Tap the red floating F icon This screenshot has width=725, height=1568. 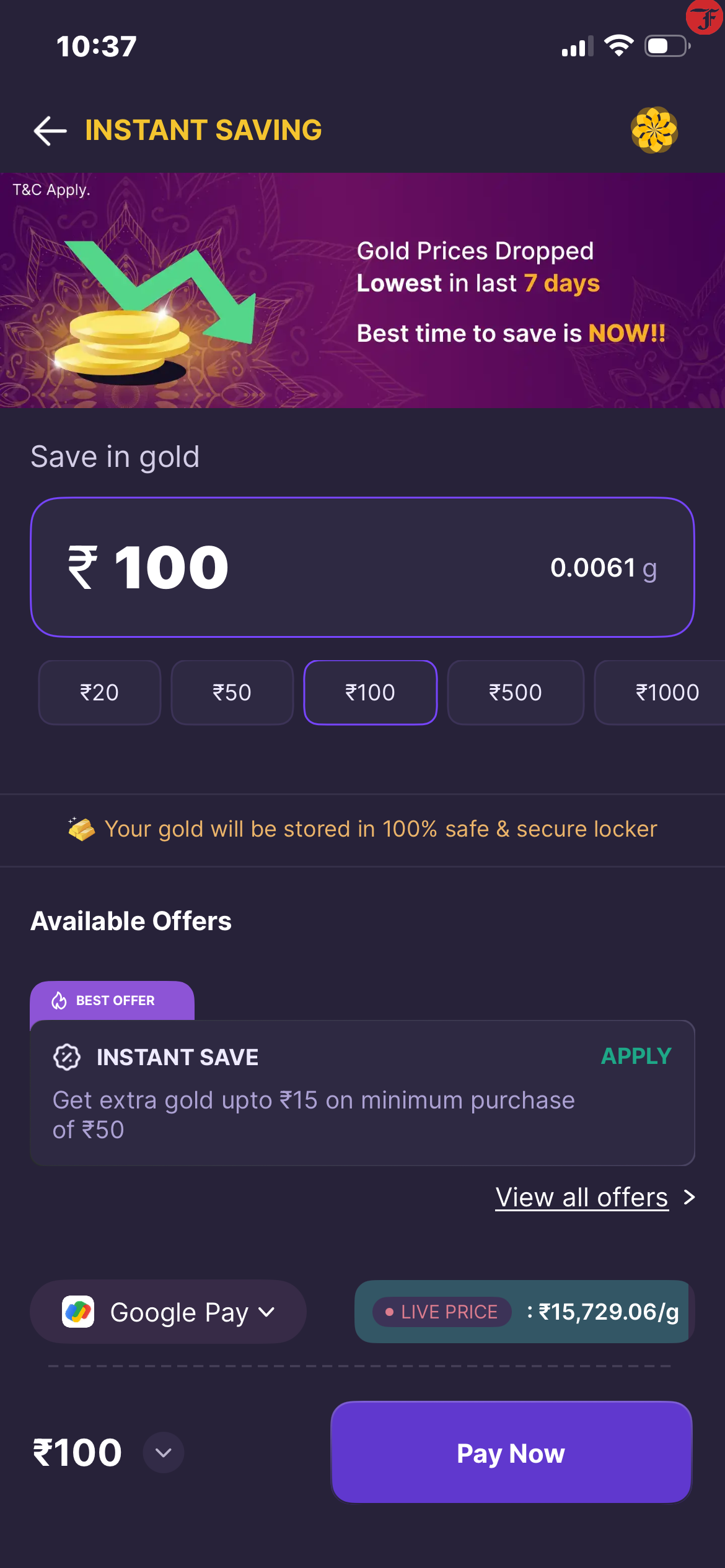[705, 17]
